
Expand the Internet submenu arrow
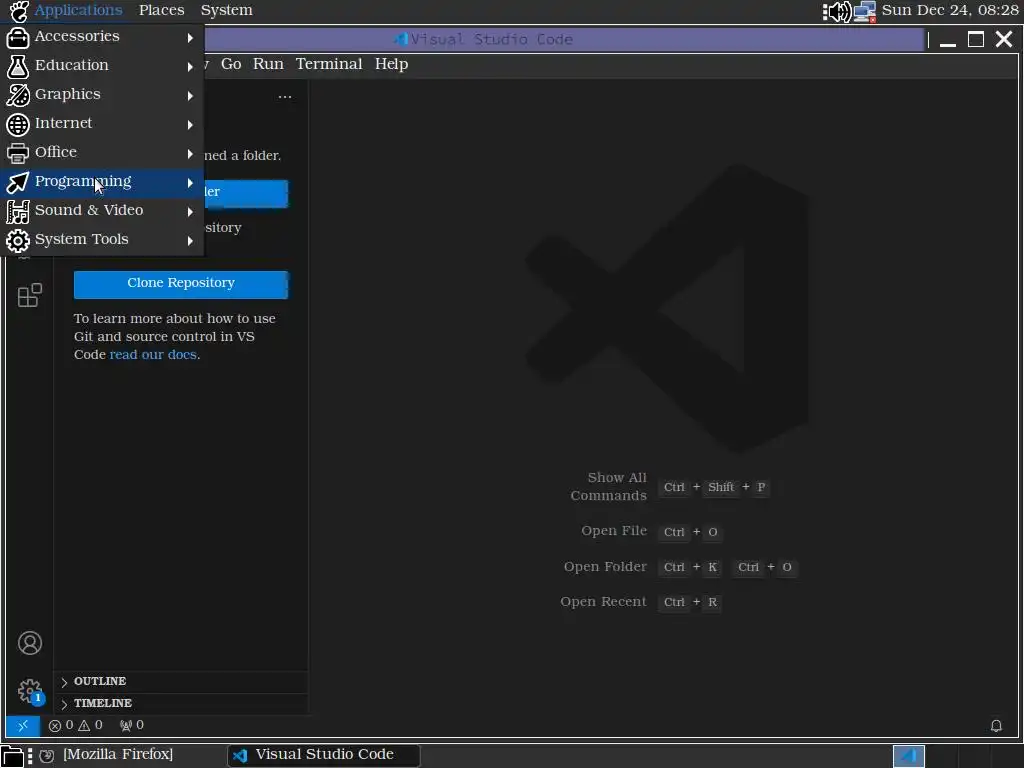click(190, 125)
